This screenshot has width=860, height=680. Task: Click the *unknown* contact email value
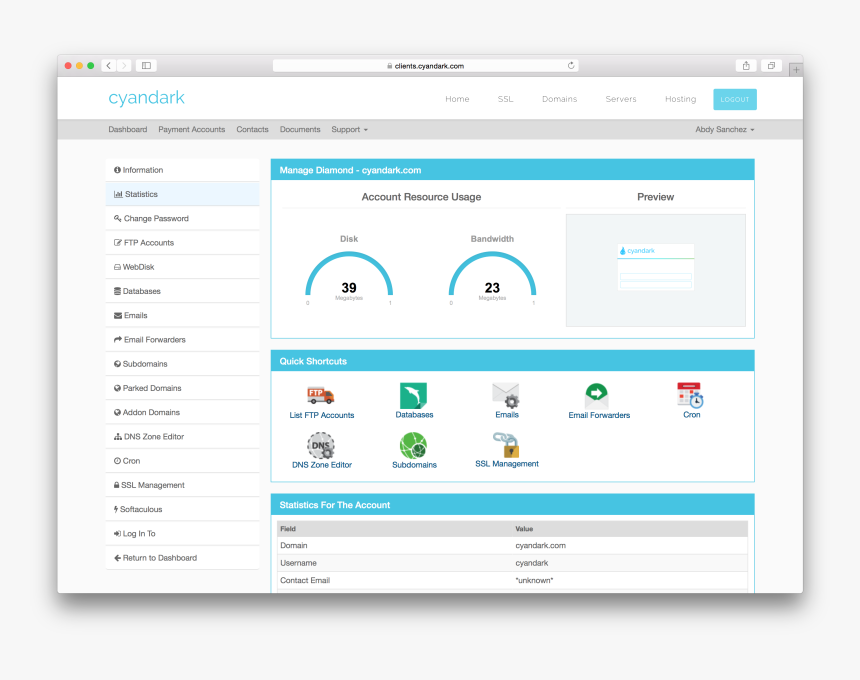tap(534, 580)
